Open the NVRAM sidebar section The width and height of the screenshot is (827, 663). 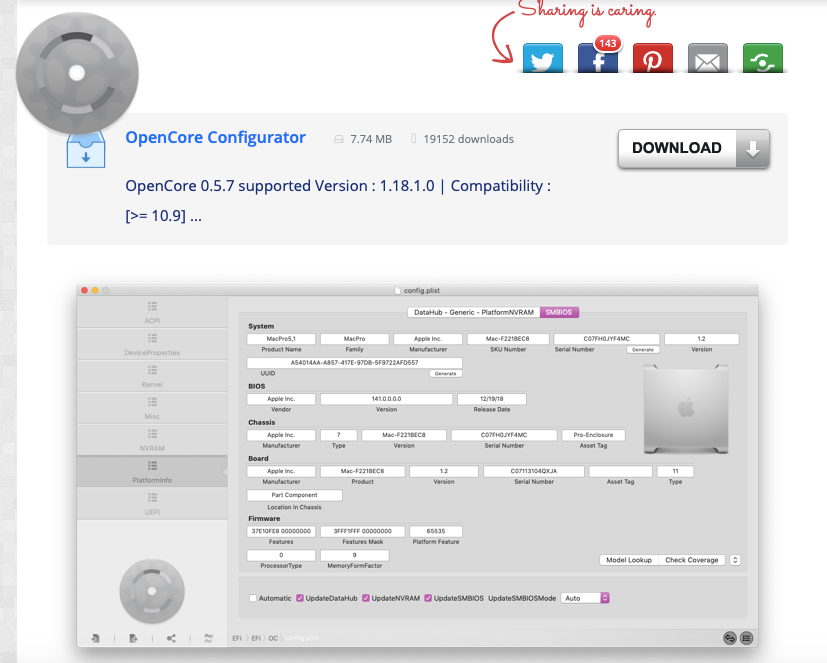pyautogui.click(x=152, y=440)
